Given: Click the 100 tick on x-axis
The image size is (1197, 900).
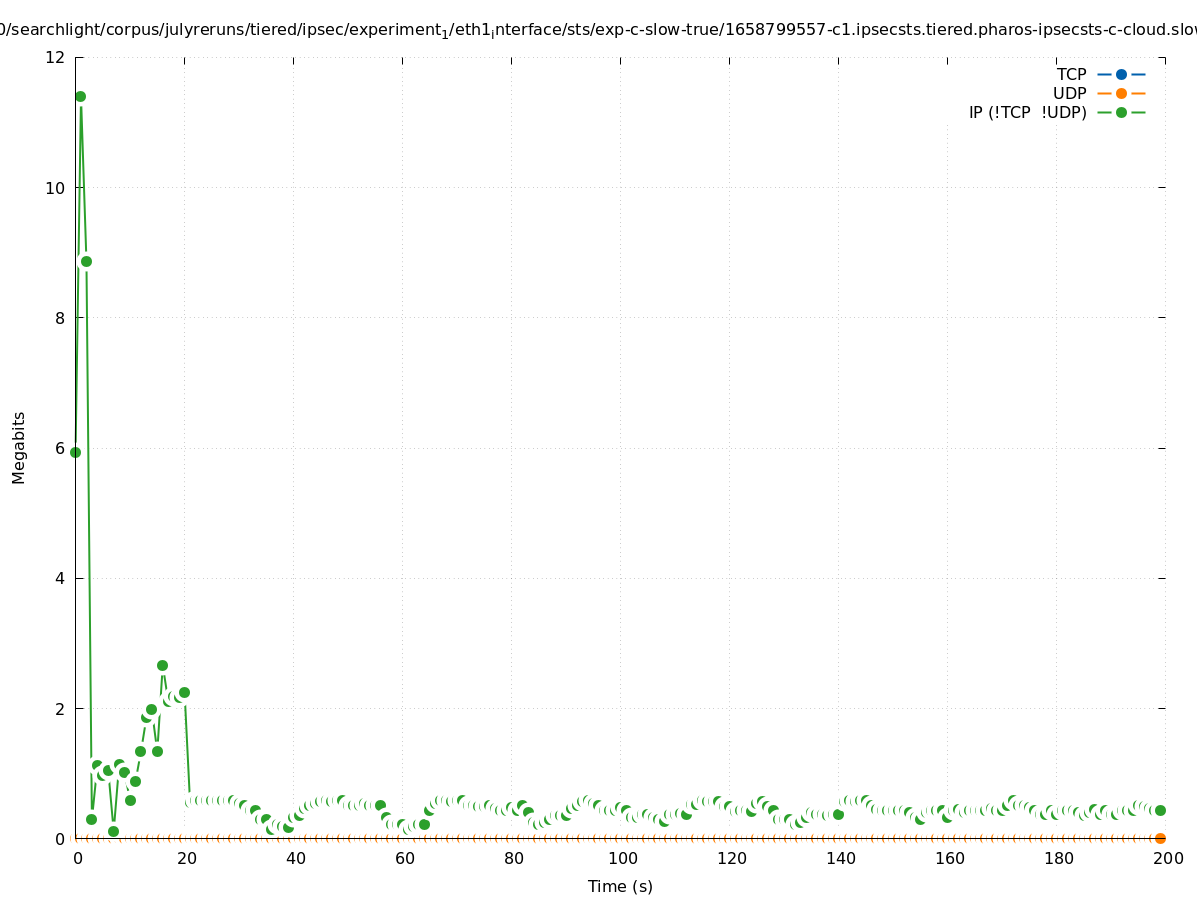Looking at the screenshot, I should (622, 858).
